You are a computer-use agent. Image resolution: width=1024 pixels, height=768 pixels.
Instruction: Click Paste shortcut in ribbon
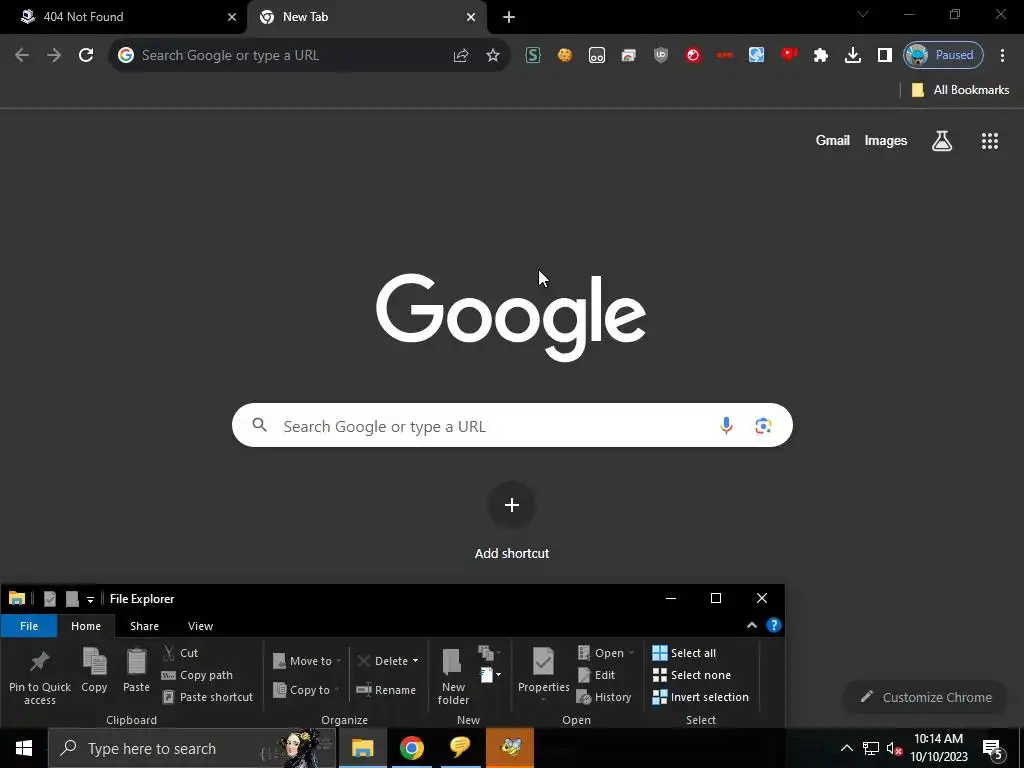pos(208,697)
